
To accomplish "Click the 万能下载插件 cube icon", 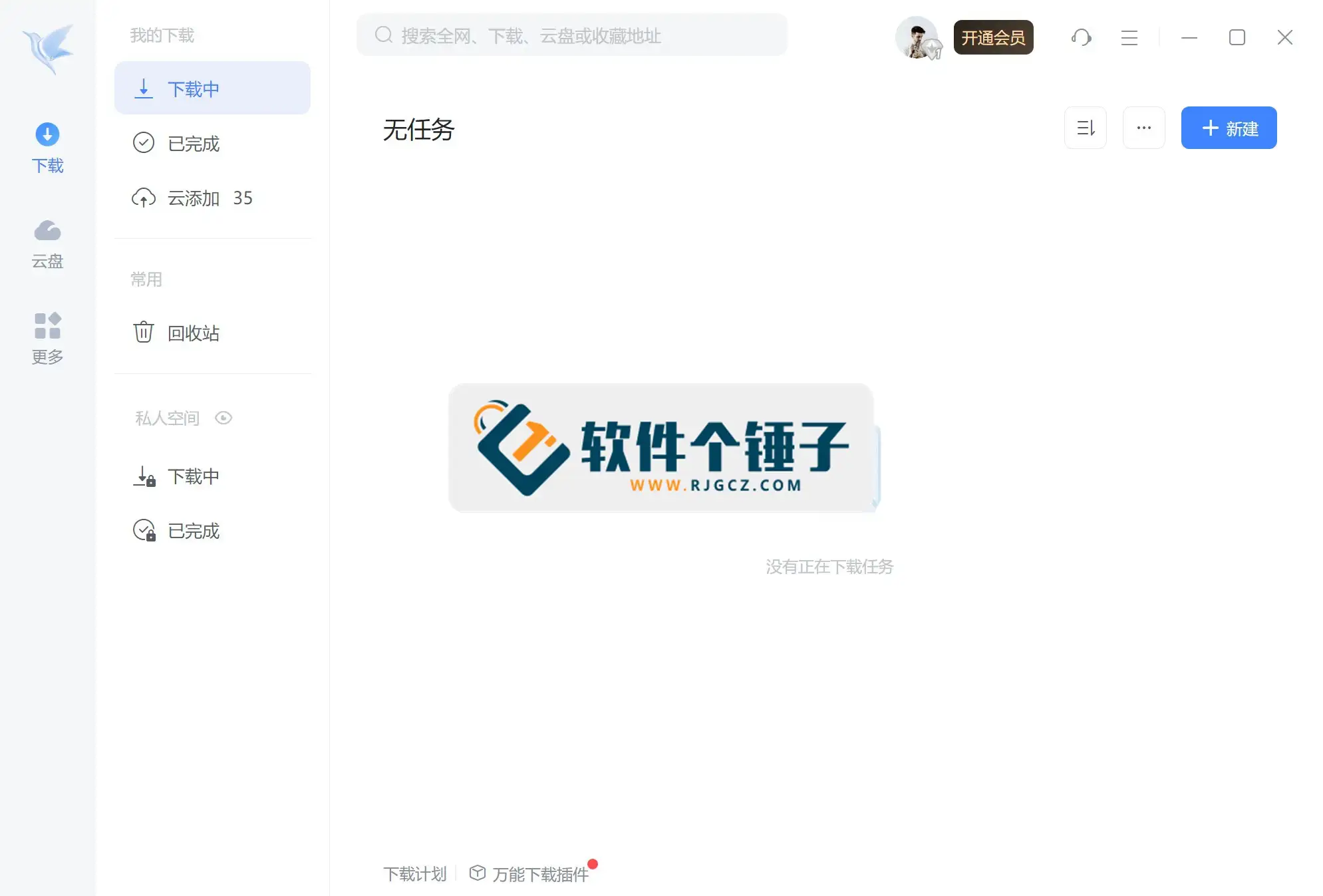I will 478,873.
